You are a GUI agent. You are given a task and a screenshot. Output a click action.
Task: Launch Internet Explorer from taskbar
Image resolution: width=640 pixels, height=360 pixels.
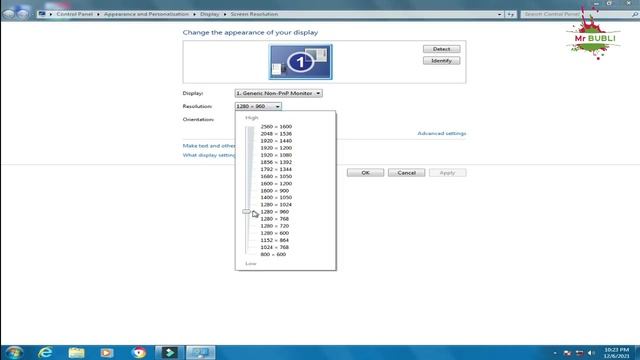click(x=45, y=352)
